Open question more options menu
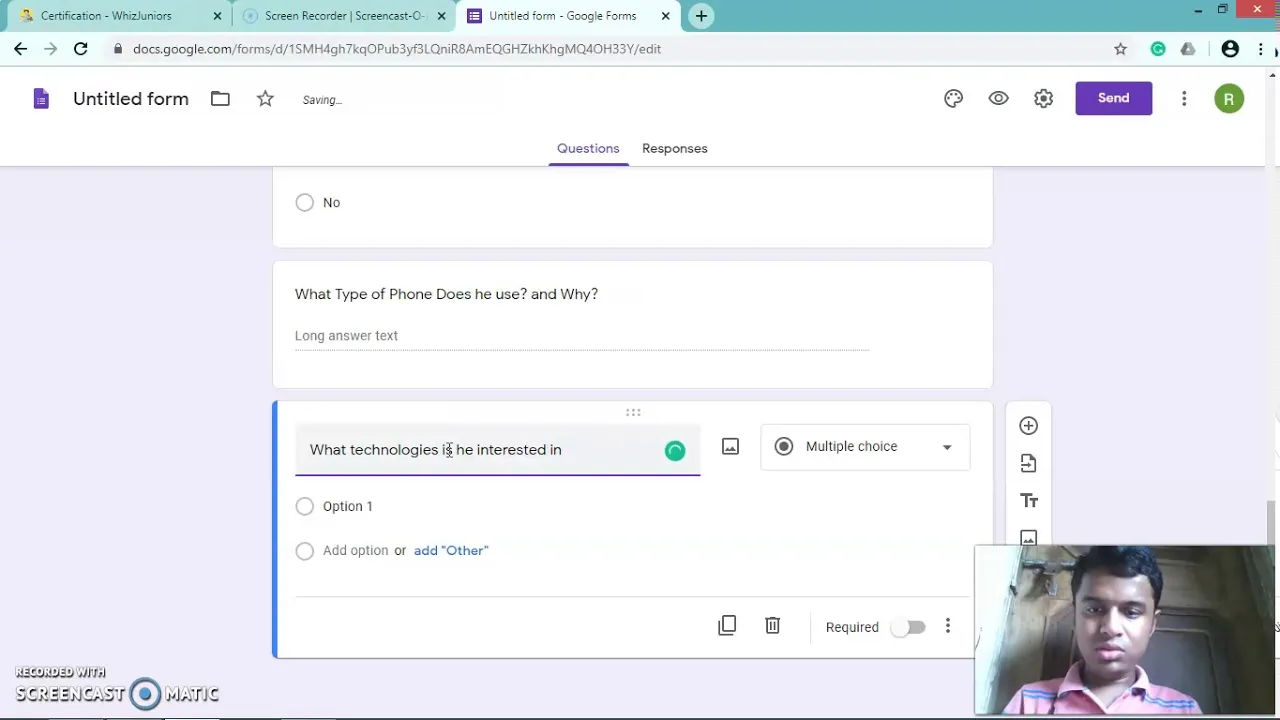The width and height of the screenshot is (1280, 720). click(x=947, y=627)
